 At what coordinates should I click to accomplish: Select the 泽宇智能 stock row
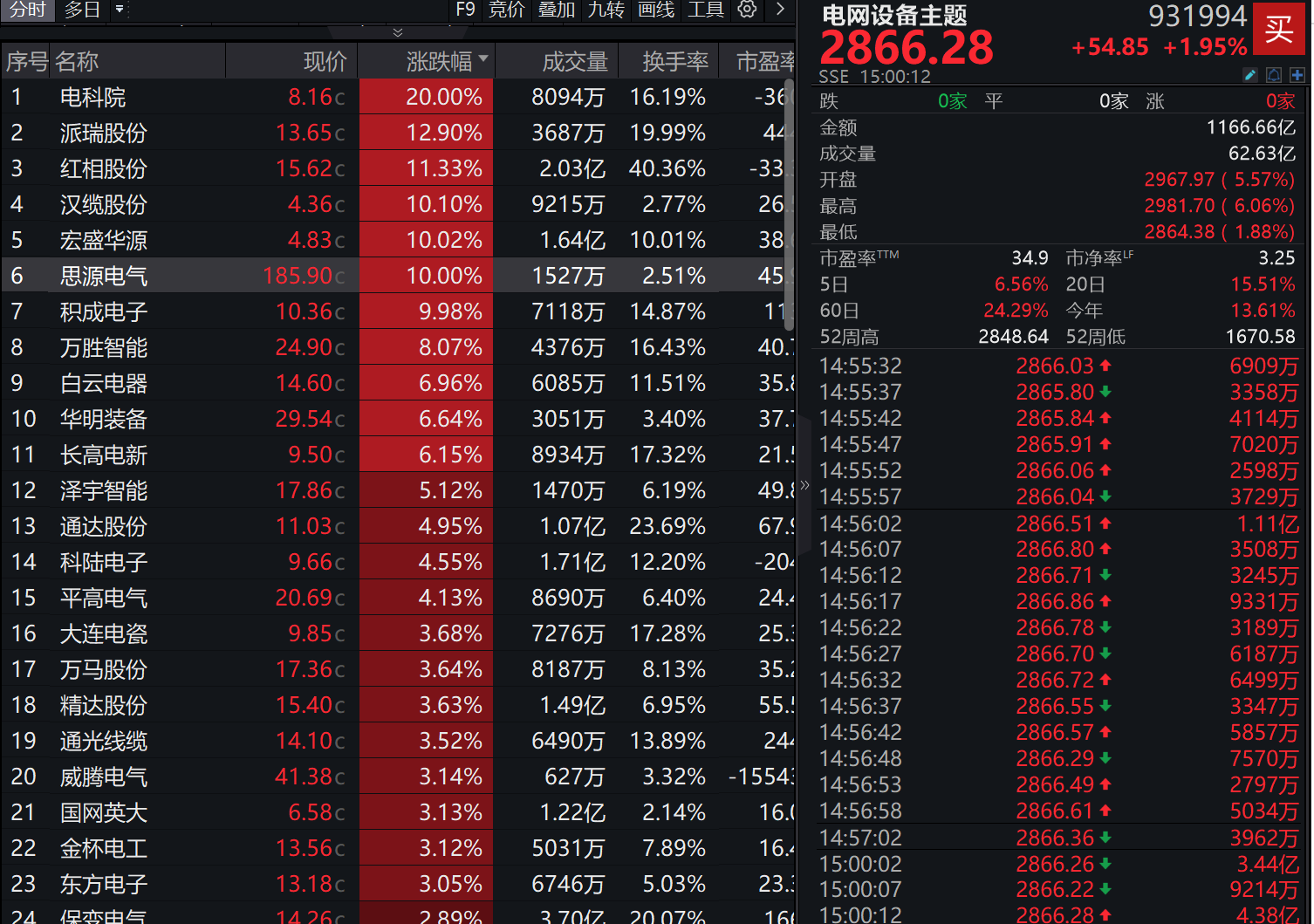coord(398,490)
